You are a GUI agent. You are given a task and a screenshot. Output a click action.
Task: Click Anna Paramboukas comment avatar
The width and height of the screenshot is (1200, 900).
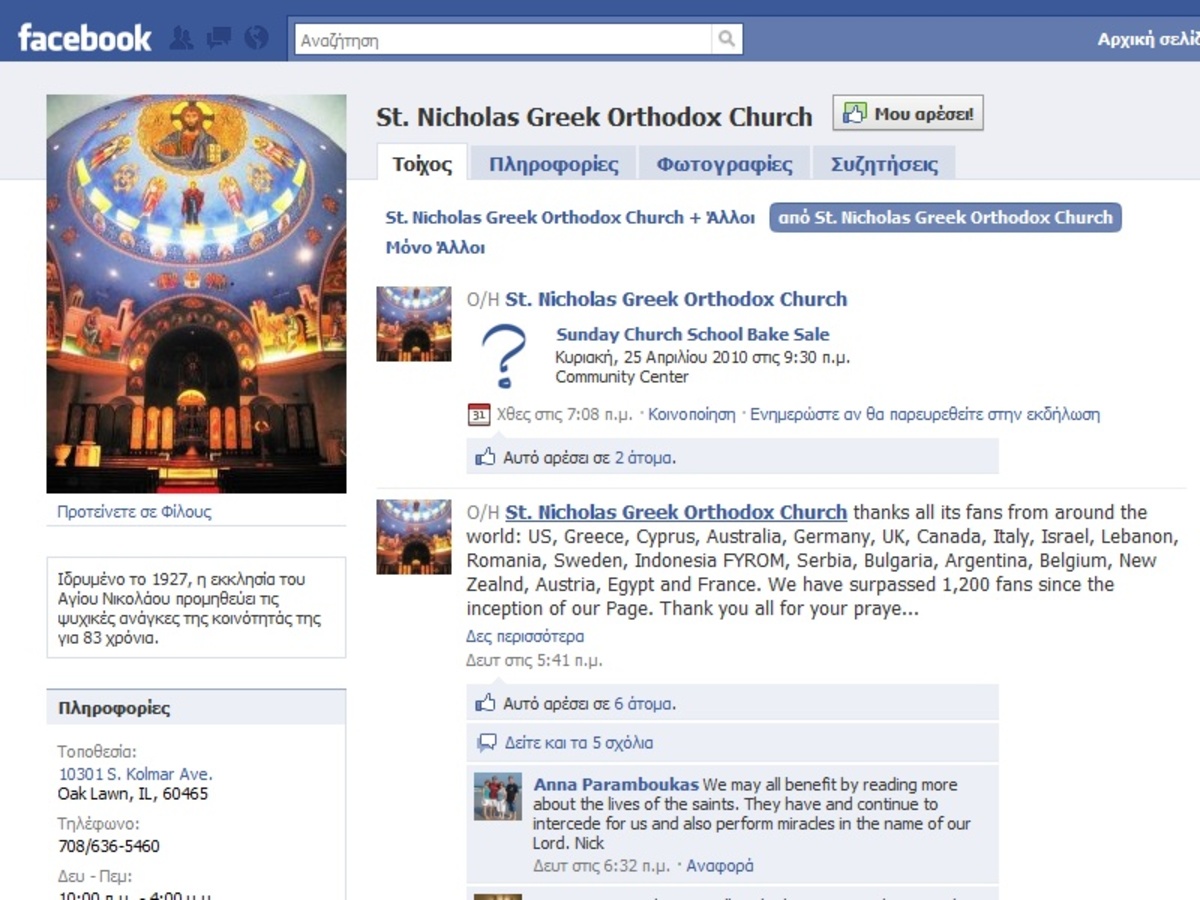tap(497, 797)
